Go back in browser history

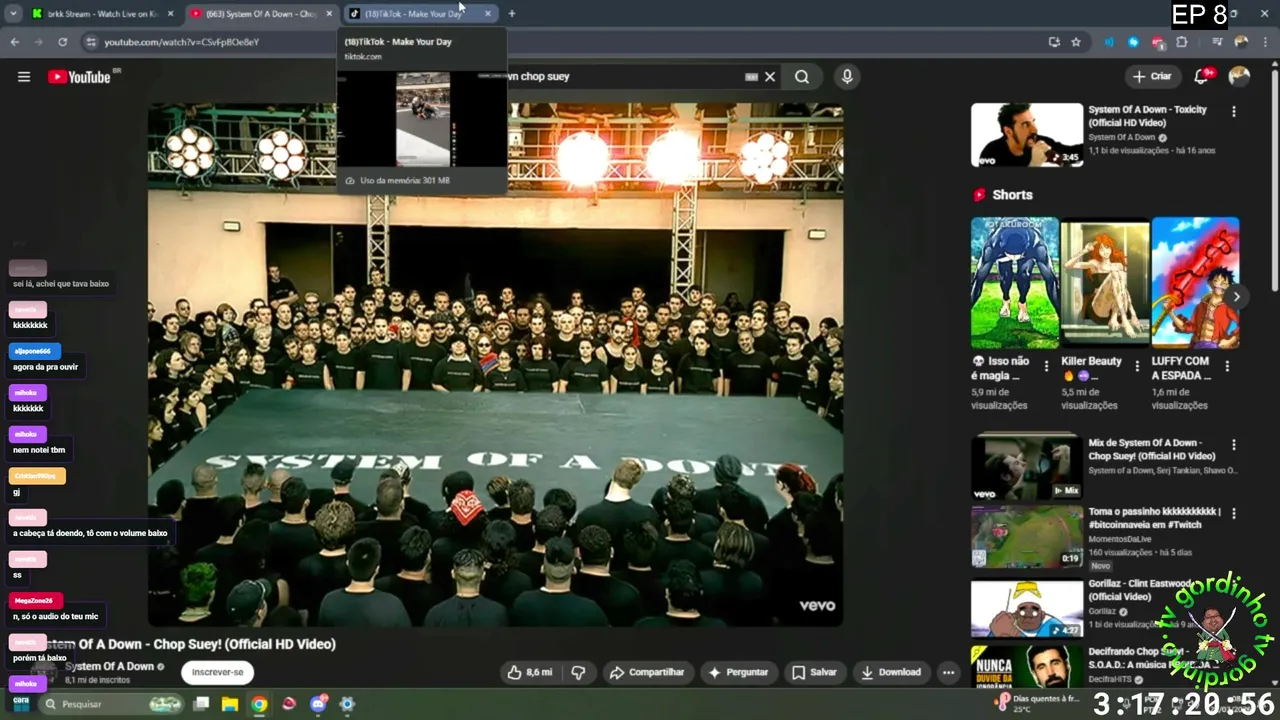pyautogui.click(x=14, y=42)
